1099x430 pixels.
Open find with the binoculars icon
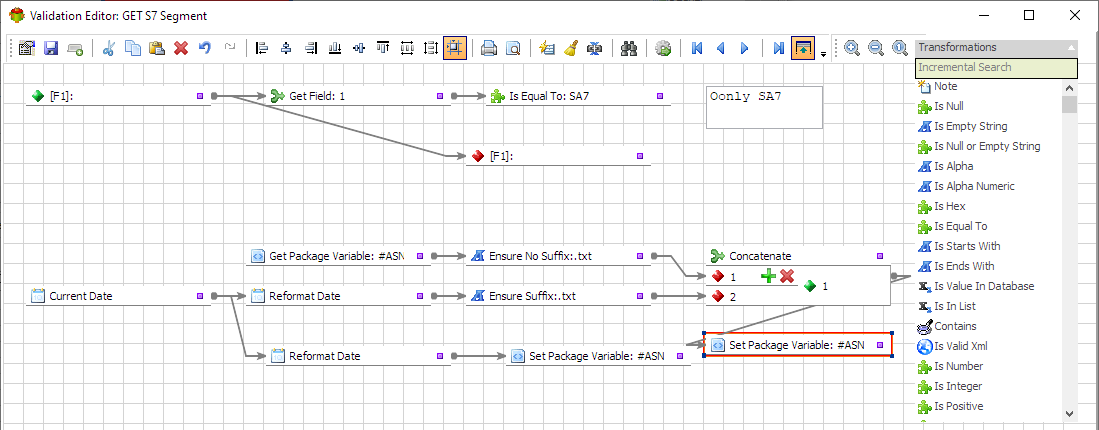click(x=629, y=48)
